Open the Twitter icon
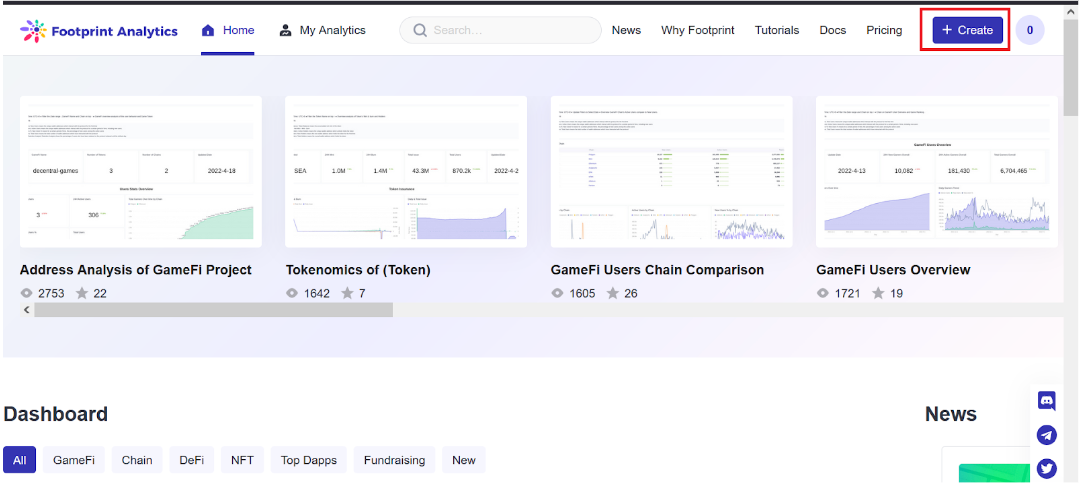 pos(1047,469)
